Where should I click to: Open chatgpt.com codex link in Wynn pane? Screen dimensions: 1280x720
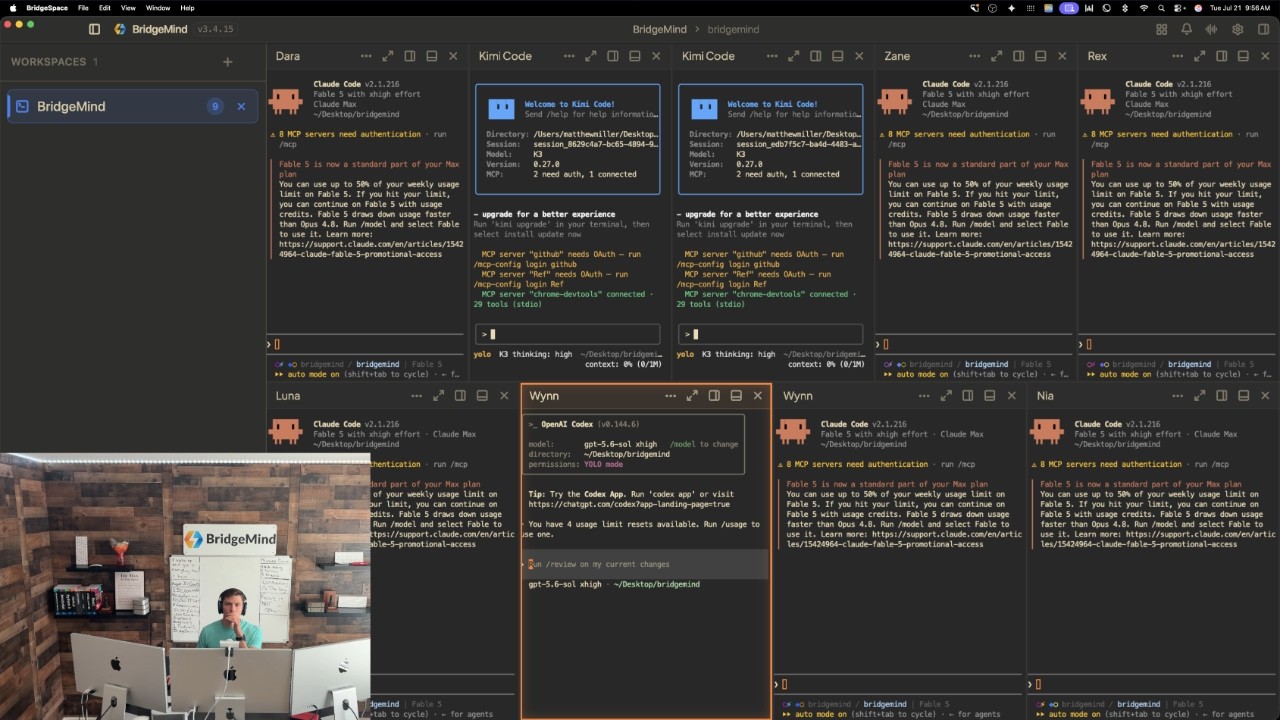tap(629, 504)
